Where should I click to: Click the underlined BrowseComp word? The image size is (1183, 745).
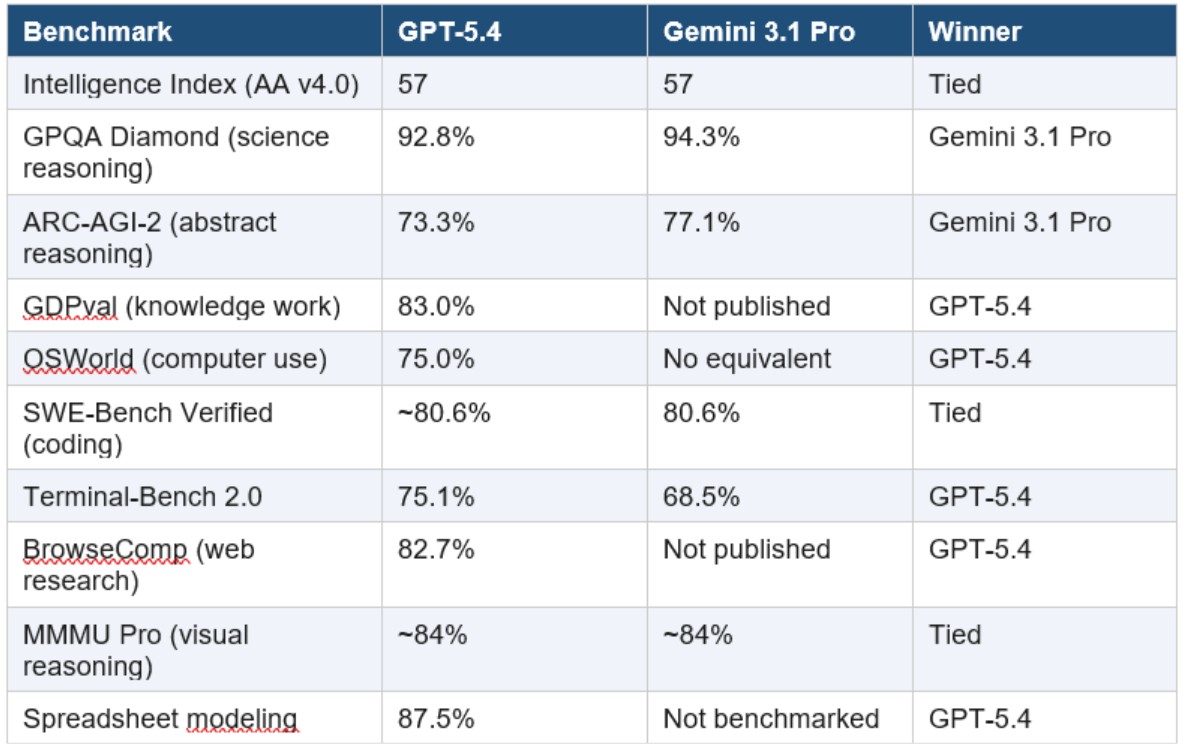coord(105,549)
